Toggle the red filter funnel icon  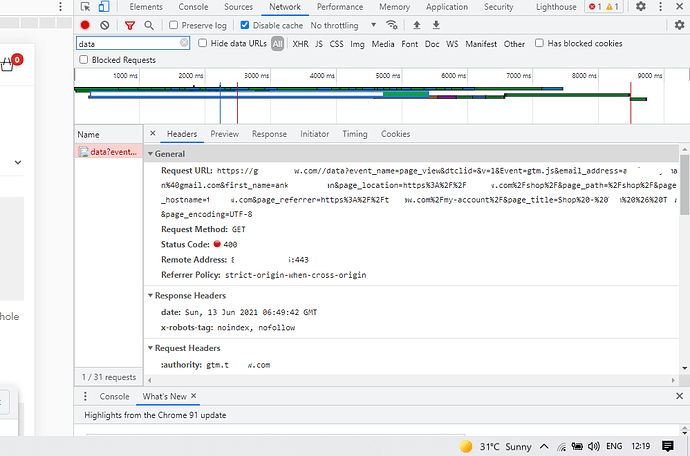pos(129,26)
